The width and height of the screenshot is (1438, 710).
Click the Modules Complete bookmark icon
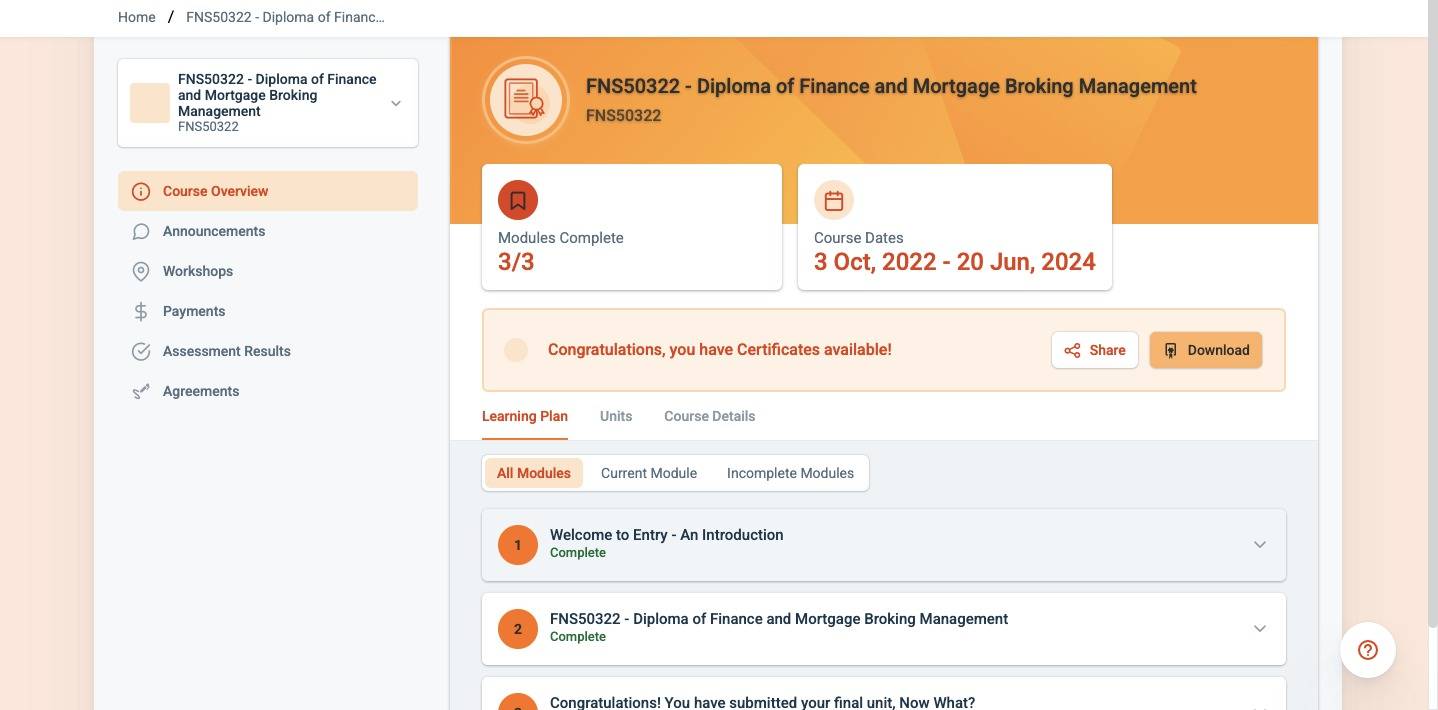coord(518,200)
